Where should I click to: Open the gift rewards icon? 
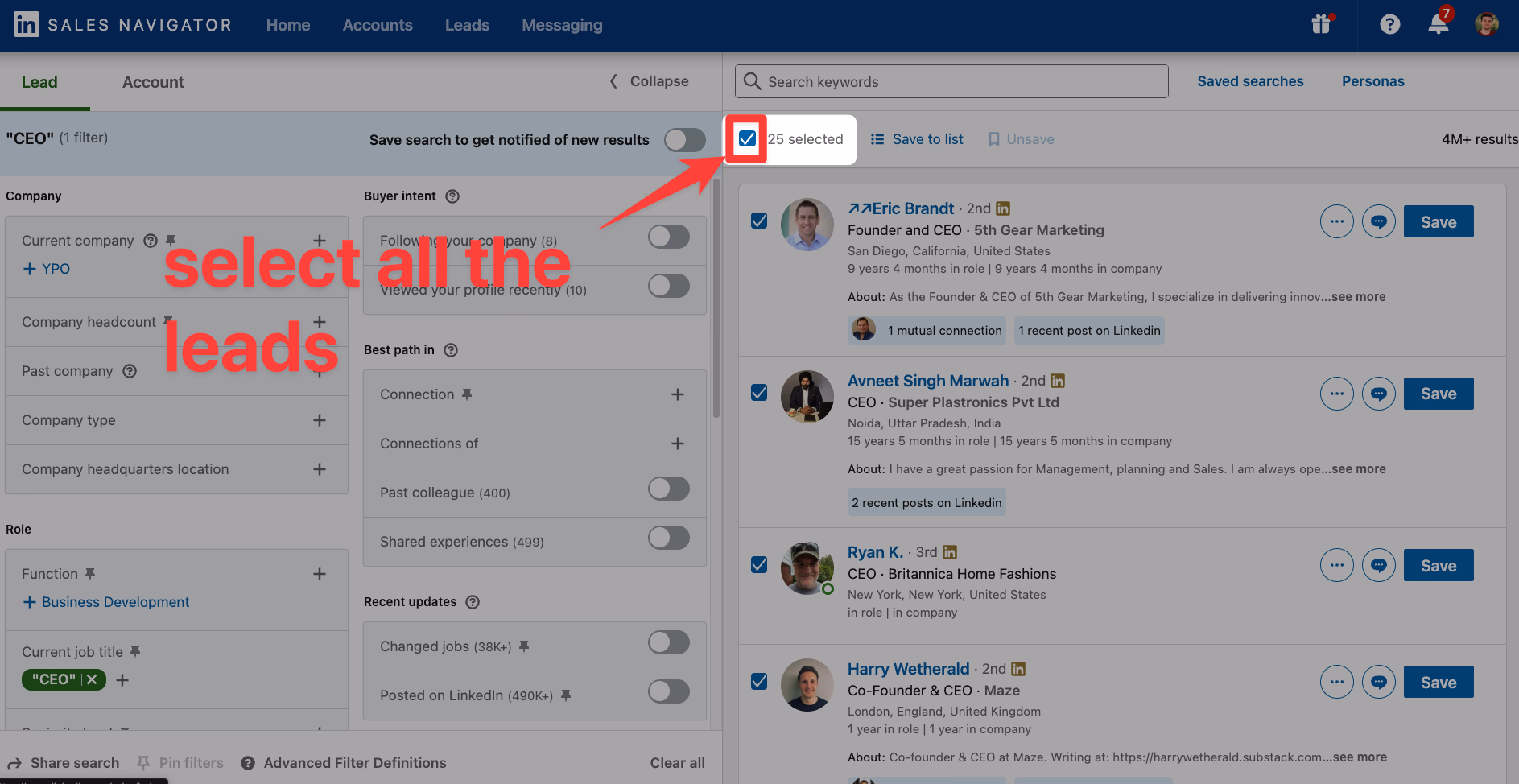tap(1321, 24)
